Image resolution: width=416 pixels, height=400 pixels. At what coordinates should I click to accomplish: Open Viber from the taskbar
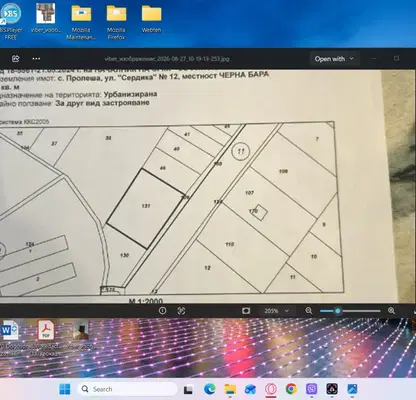point(312,389)
